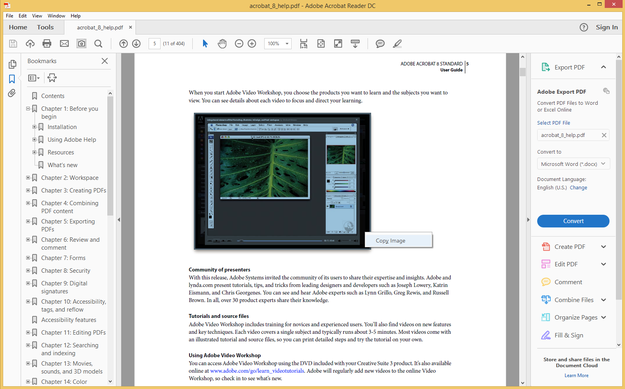
Task: Click Change document language link
Action: pos(578,187)
